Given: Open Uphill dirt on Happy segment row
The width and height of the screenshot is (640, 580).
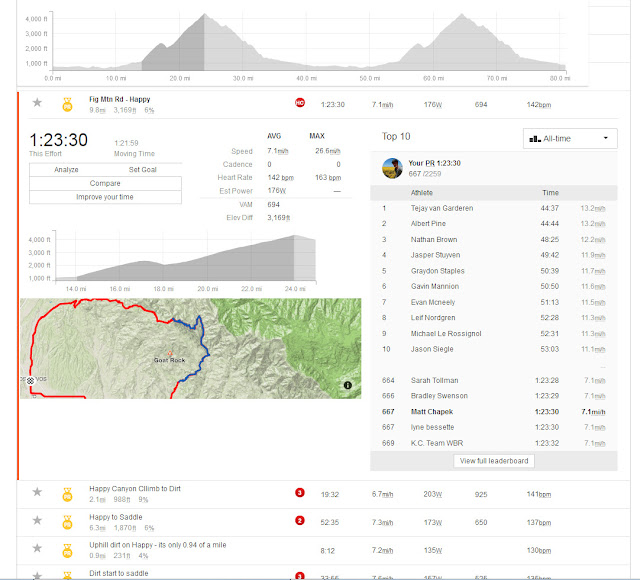Looking at the screenshot, I should [158, 545].
